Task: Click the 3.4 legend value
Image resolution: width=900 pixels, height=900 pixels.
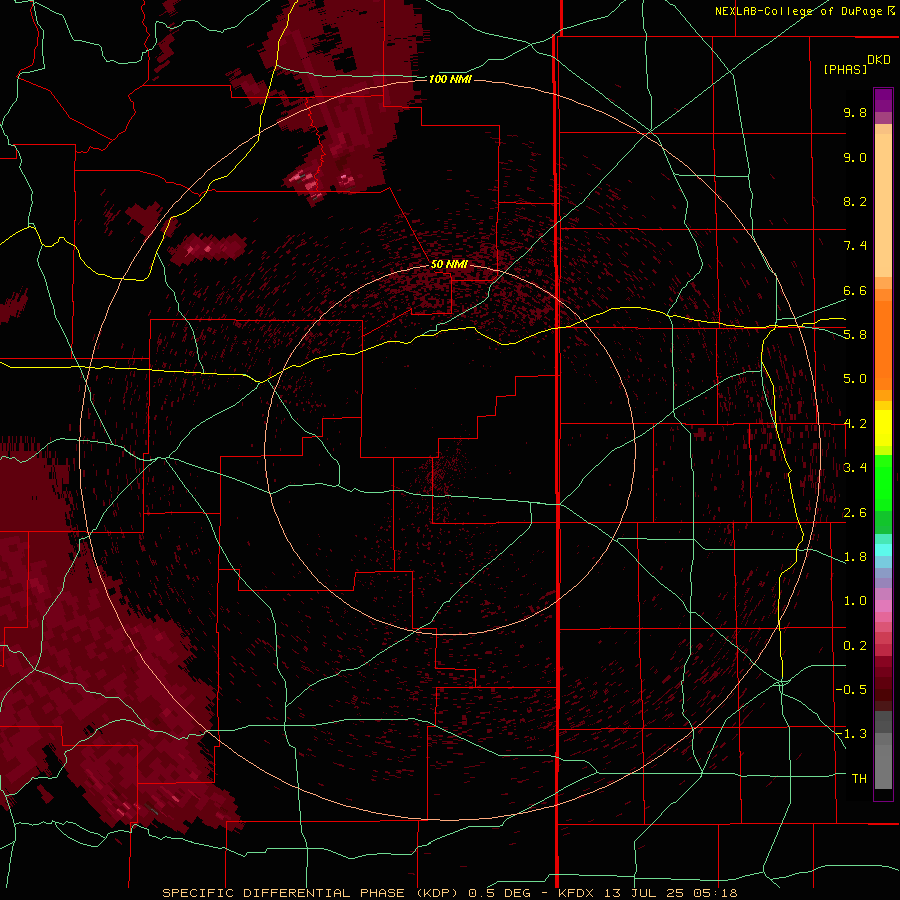Action: click(x=855, y=468)
